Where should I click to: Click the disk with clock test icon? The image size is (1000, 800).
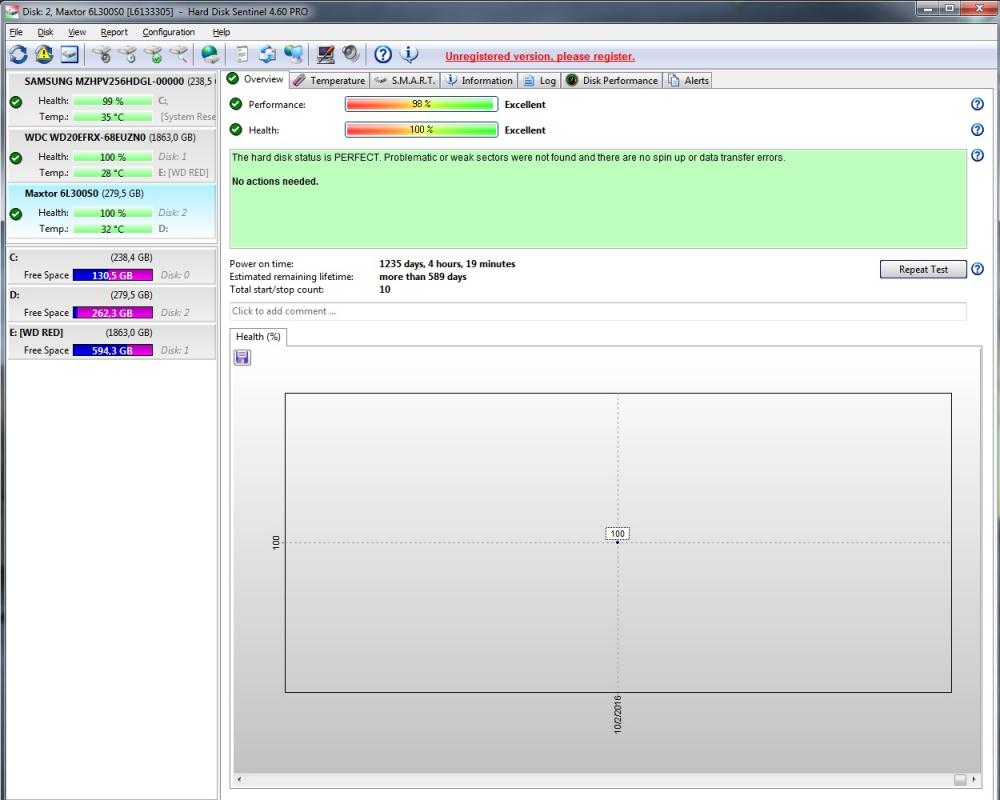[x=128, y=55]
